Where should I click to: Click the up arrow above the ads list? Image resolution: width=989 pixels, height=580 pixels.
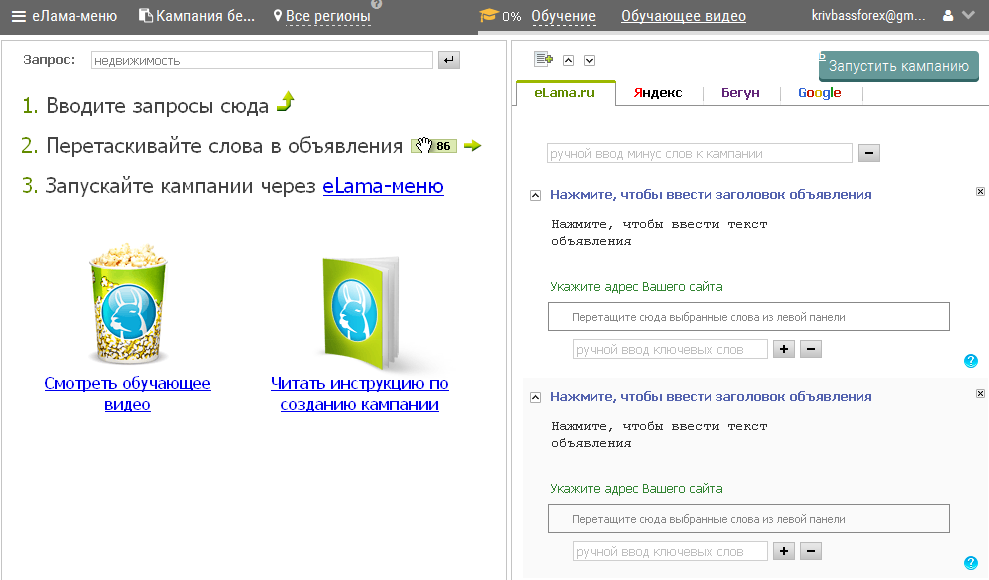coord(568,60)
